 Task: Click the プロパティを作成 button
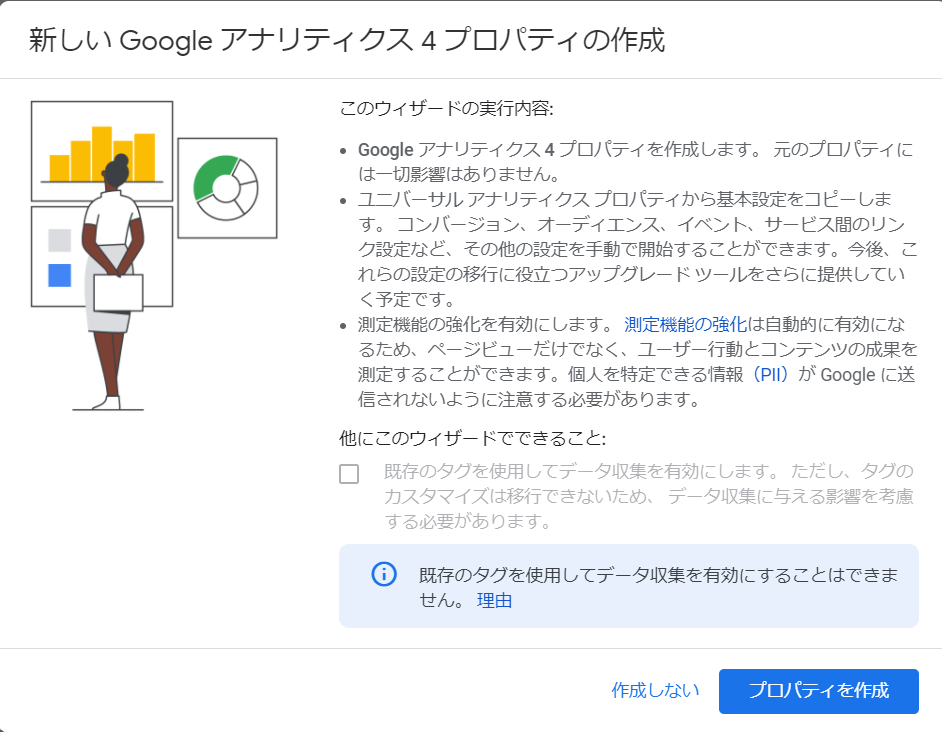coord(818,691)
